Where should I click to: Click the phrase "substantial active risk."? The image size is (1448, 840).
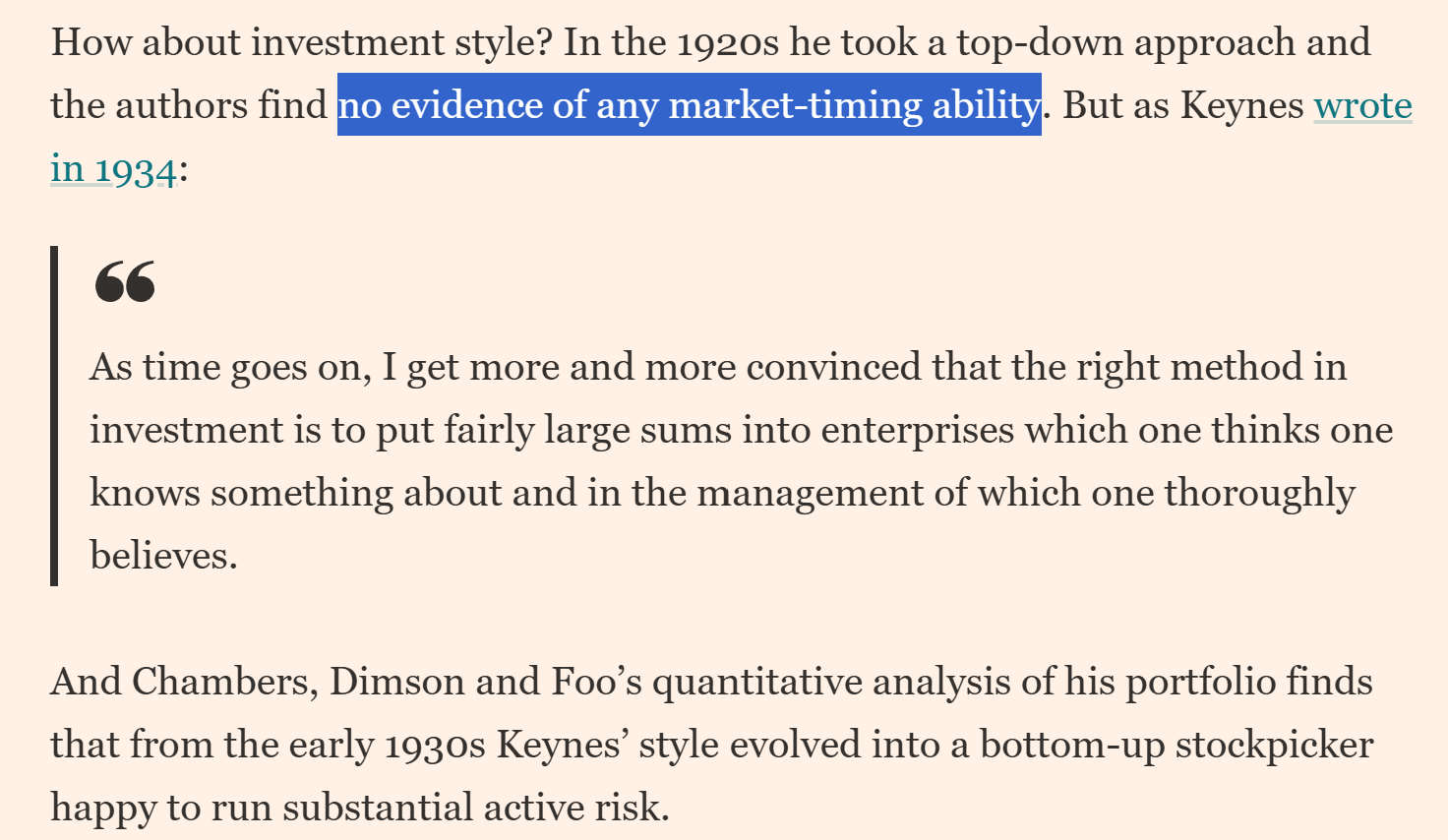point(475,808)
